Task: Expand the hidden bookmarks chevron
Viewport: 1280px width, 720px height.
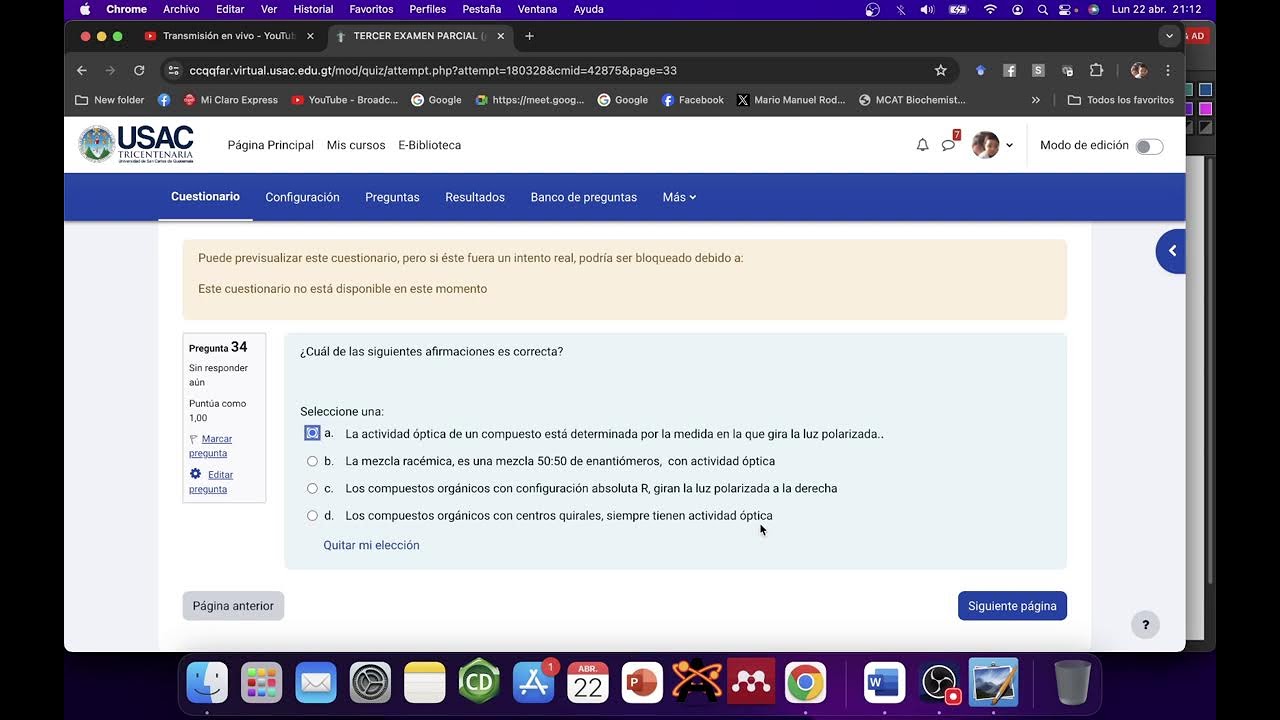Action: (1035, 100)
